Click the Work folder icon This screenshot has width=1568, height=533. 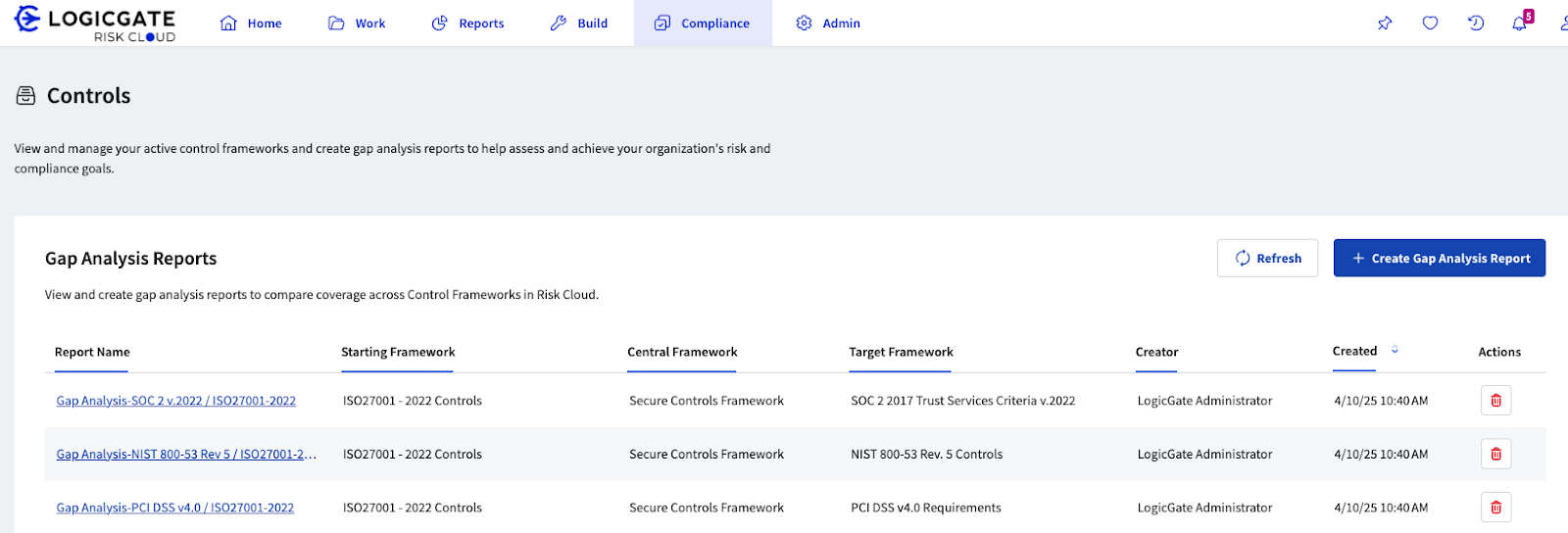[x=336, y=24]
